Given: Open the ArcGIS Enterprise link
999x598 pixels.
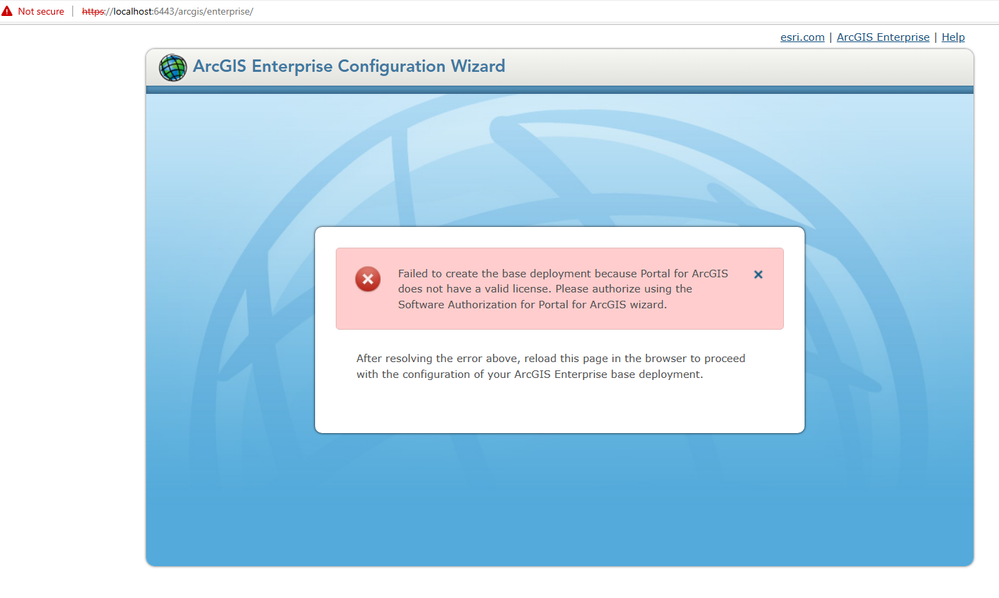Looking at the screenshot, I should click(883, 37).
